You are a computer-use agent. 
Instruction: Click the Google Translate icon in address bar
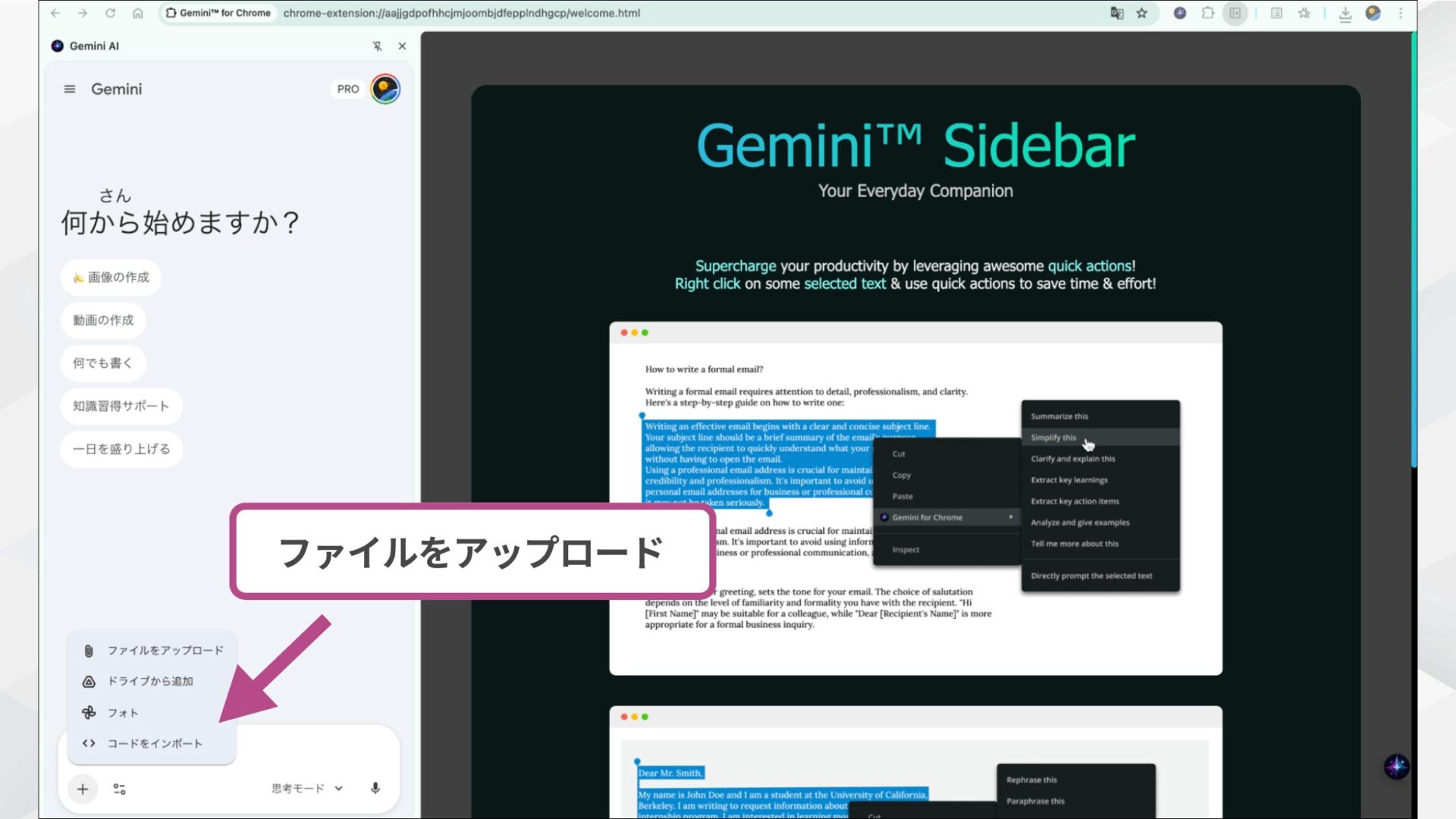[x=1116, y=13]
